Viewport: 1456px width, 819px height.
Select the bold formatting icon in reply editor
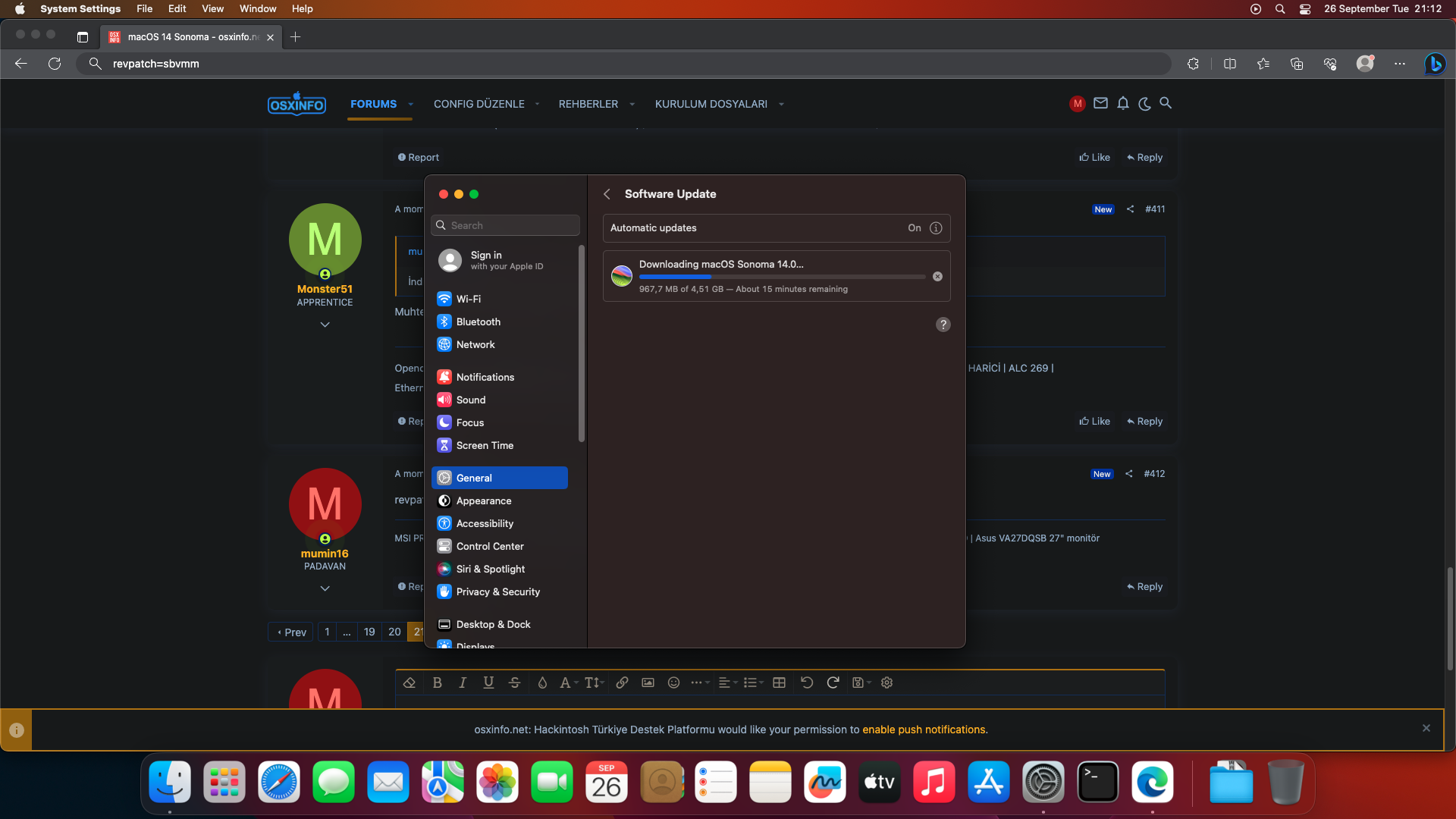pyautogui.click(x=437, y=682)
